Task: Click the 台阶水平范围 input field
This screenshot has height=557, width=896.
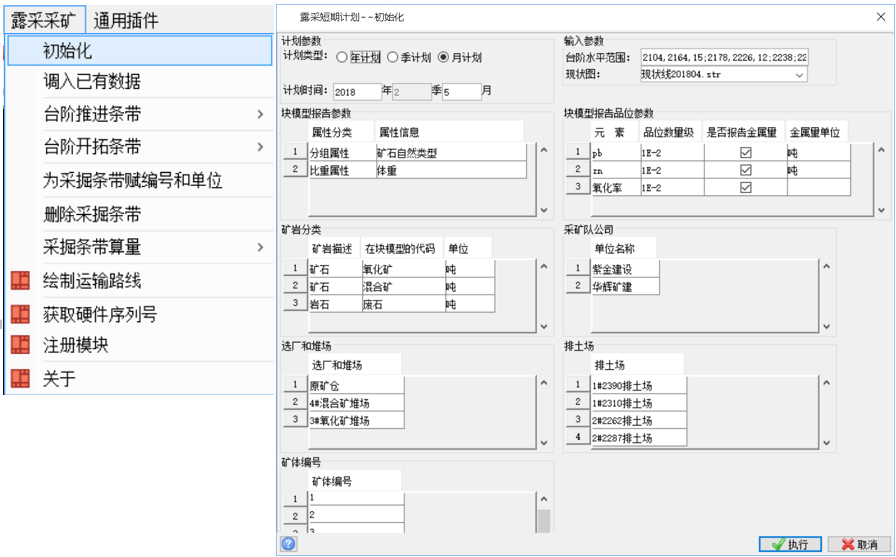Action: 723,58
